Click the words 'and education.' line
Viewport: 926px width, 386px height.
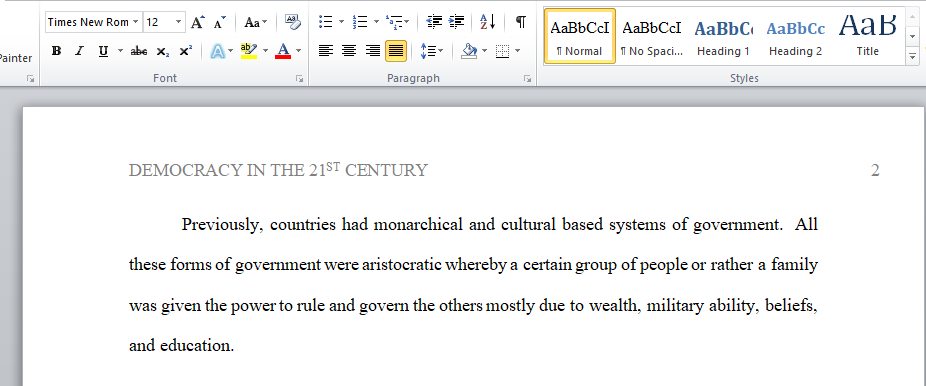tap(181, 345)
